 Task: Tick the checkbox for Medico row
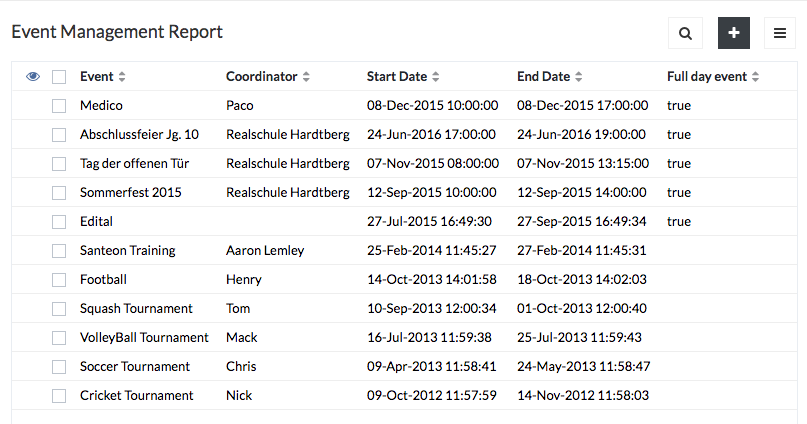[59, 105]
